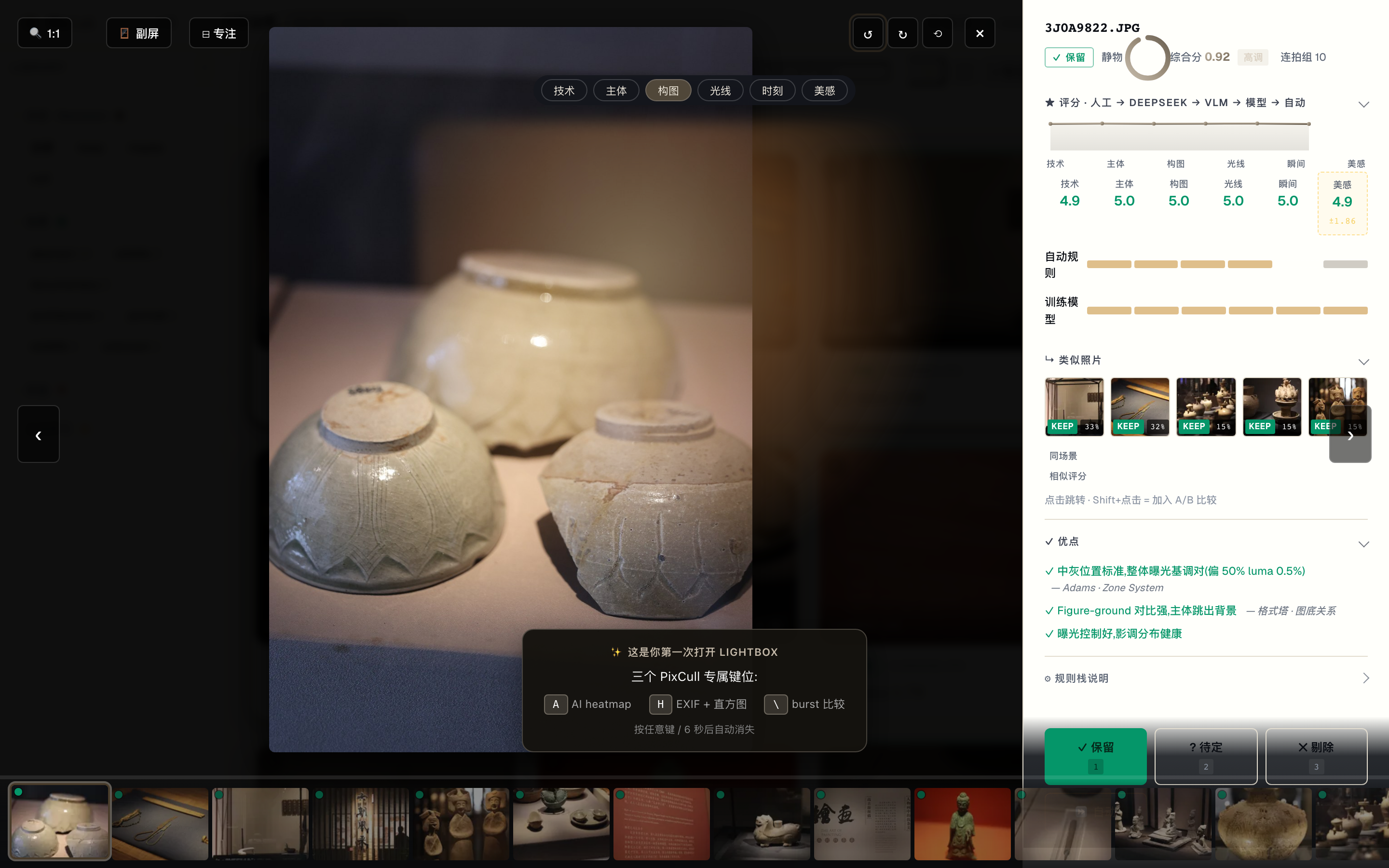
Task: Collapse the 类似照片 section chevron
Action: point(1364,361)
